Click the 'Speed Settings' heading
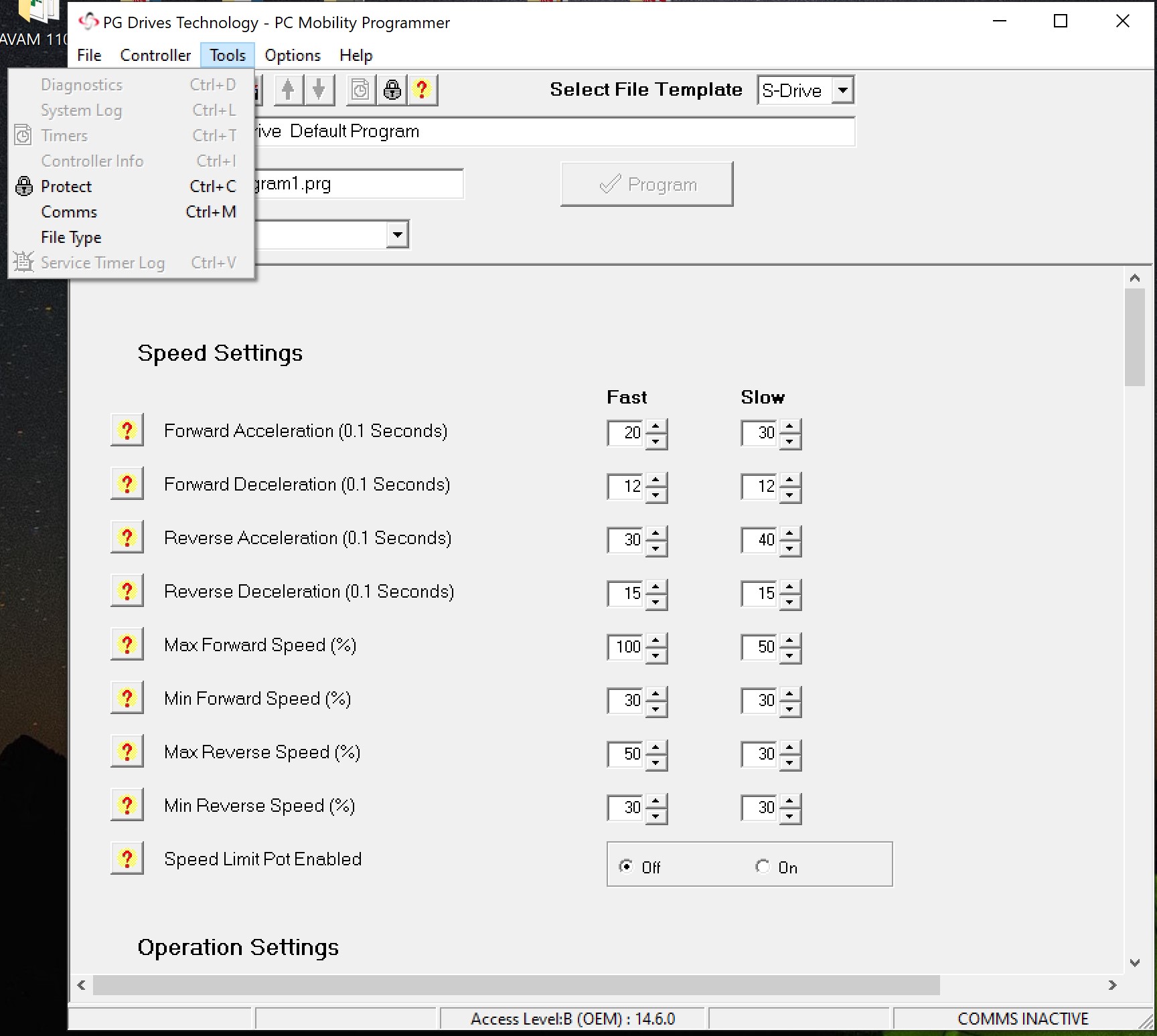 click(x=220, y=353)
